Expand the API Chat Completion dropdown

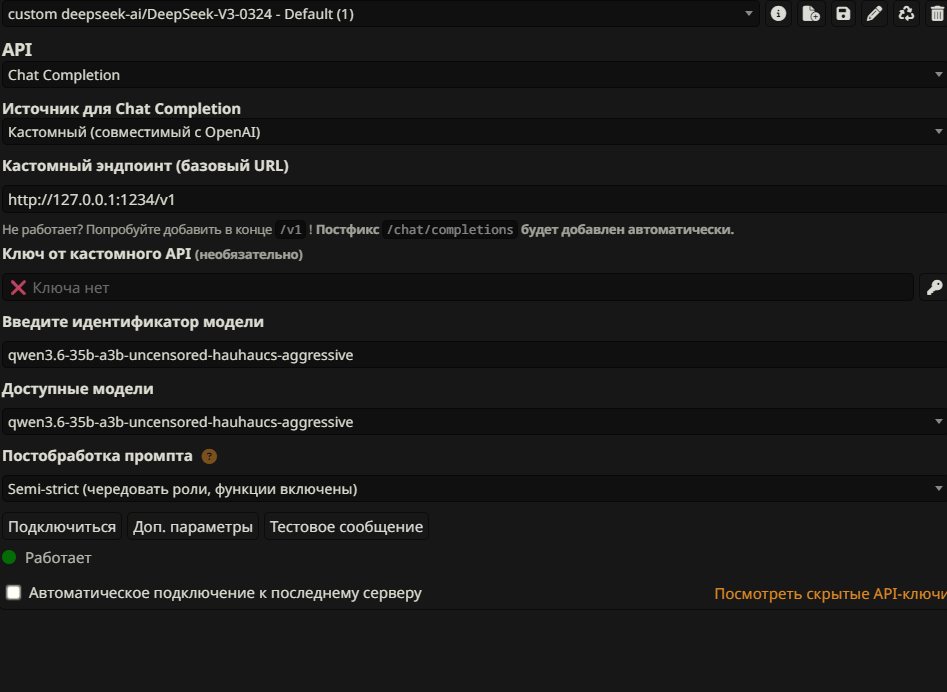click(474, 75)
